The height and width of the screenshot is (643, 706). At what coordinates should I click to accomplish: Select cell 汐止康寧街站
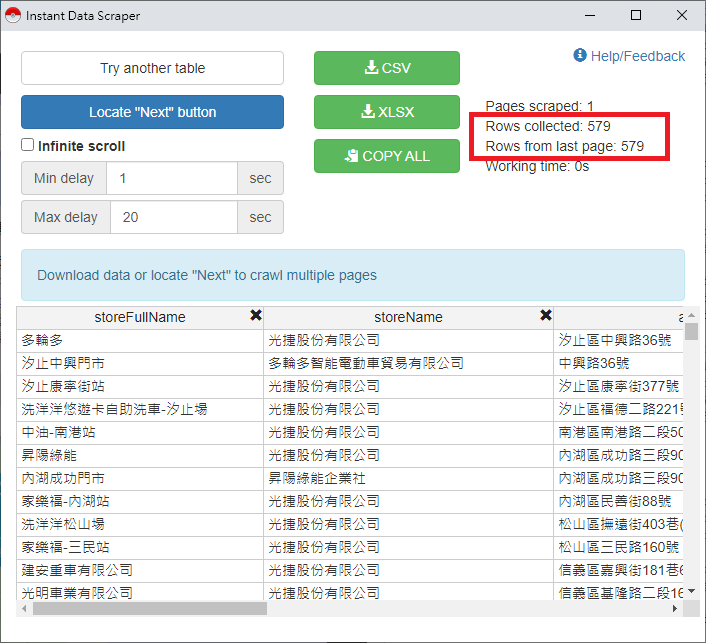tap(140, 387)
